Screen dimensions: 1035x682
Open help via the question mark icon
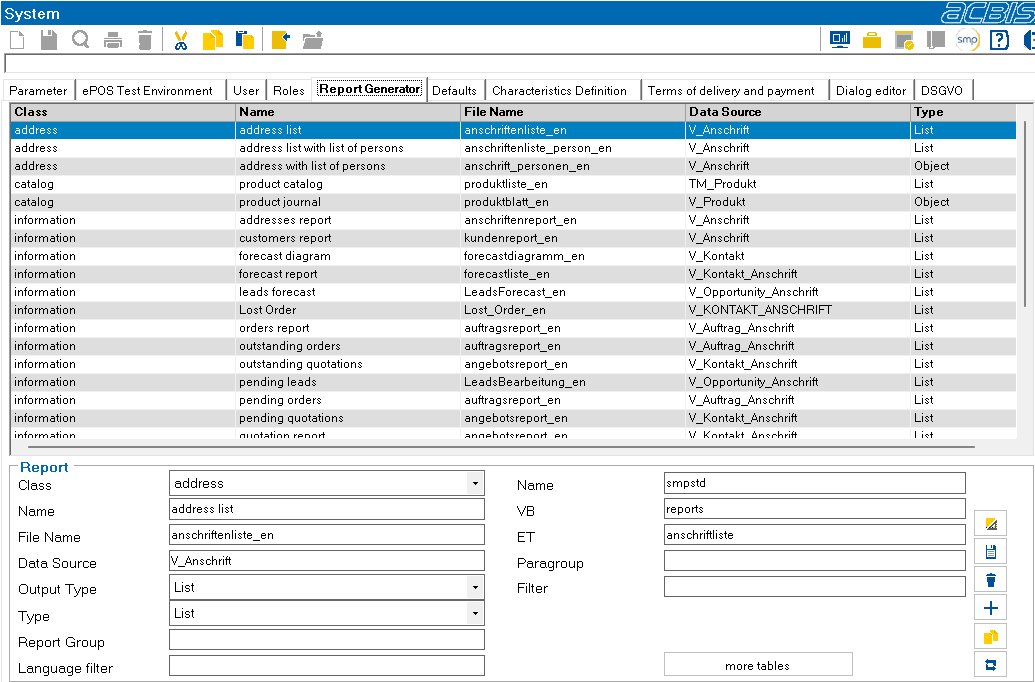point(999,40)
